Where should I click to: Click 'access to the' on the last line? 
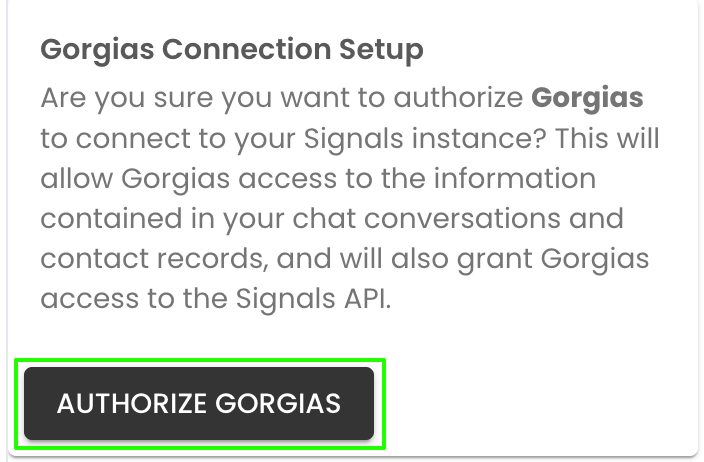(x=134, y=299)
